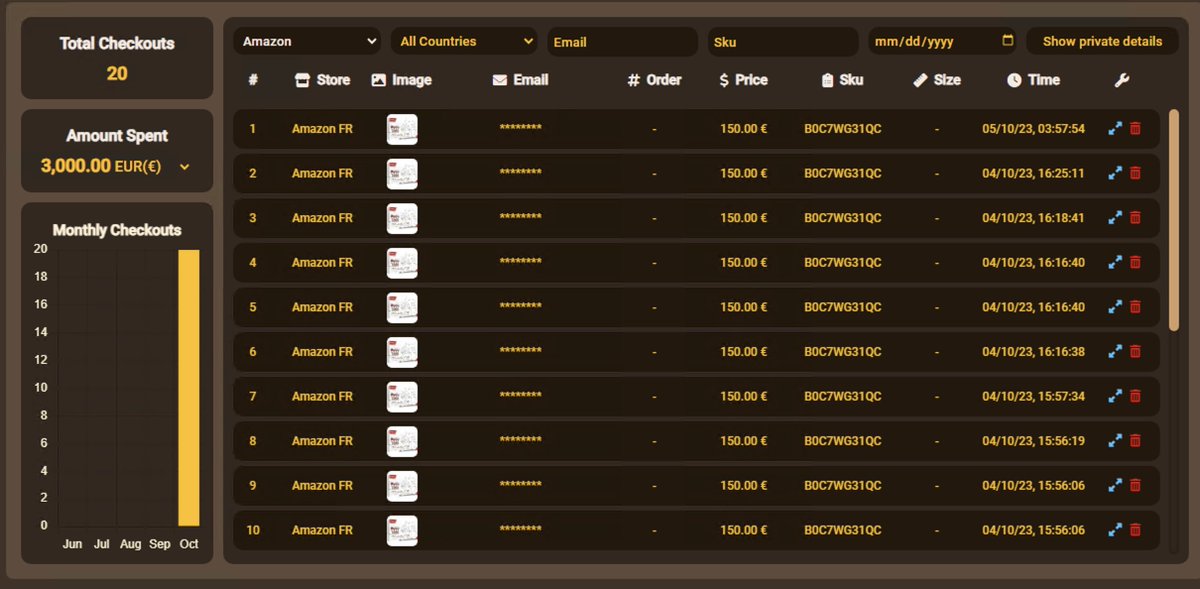Screen dimensions: 1200x589
Task: Expand details for row 3 checkout
Action: click(1115, 218)
